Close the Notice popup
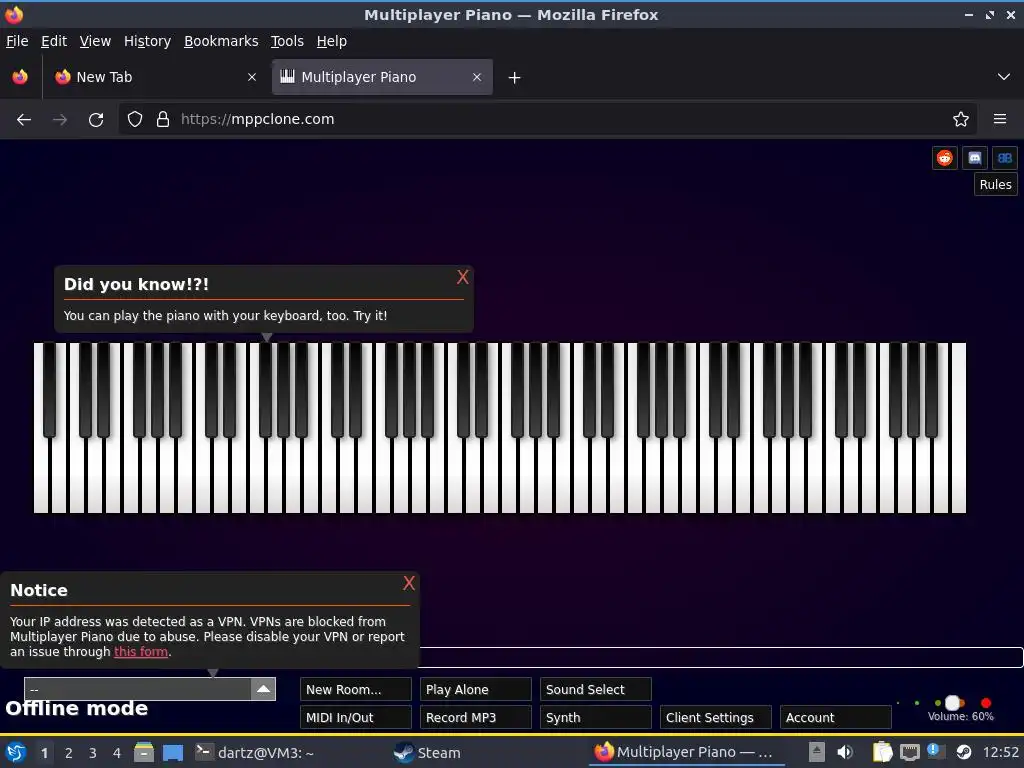This screenshot has width=1024, height=768. (409, 583)
